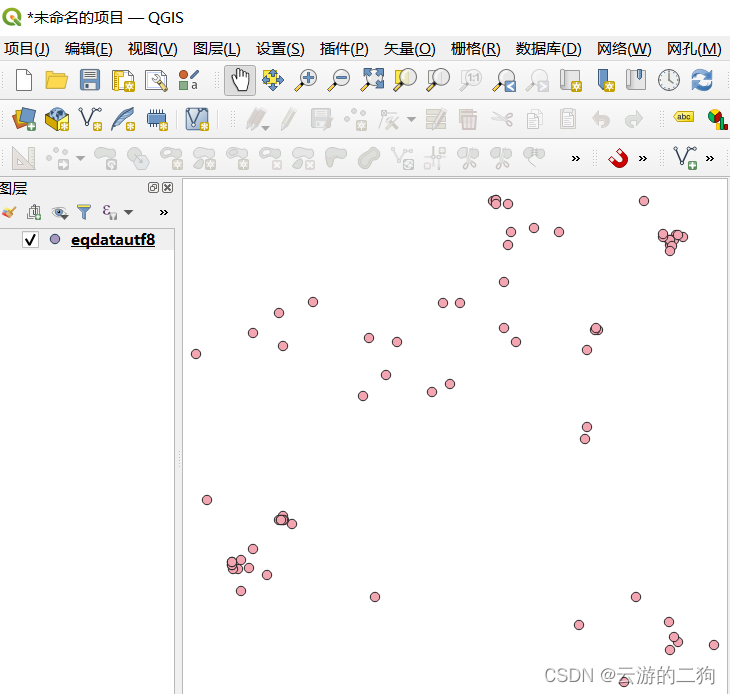
Task: Select the Pan Map hand tool
Action: (240, 80)
